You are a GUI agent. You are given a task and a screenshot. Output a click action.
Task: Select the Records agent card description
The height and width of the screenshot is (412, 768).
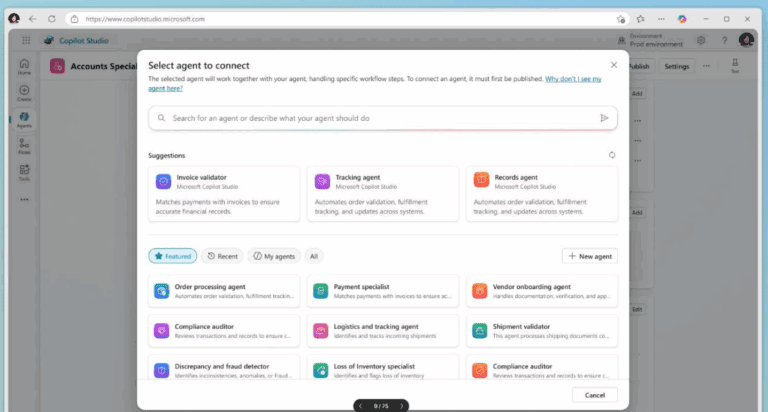coord(530,207)
